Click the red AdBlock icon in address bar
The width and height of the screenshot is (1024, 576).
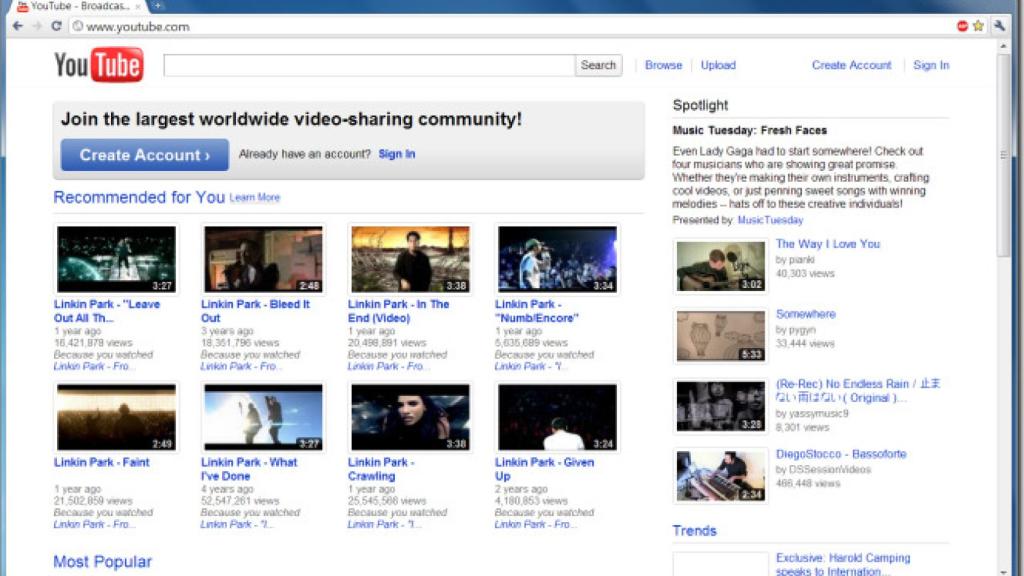[x=962, y=26]
